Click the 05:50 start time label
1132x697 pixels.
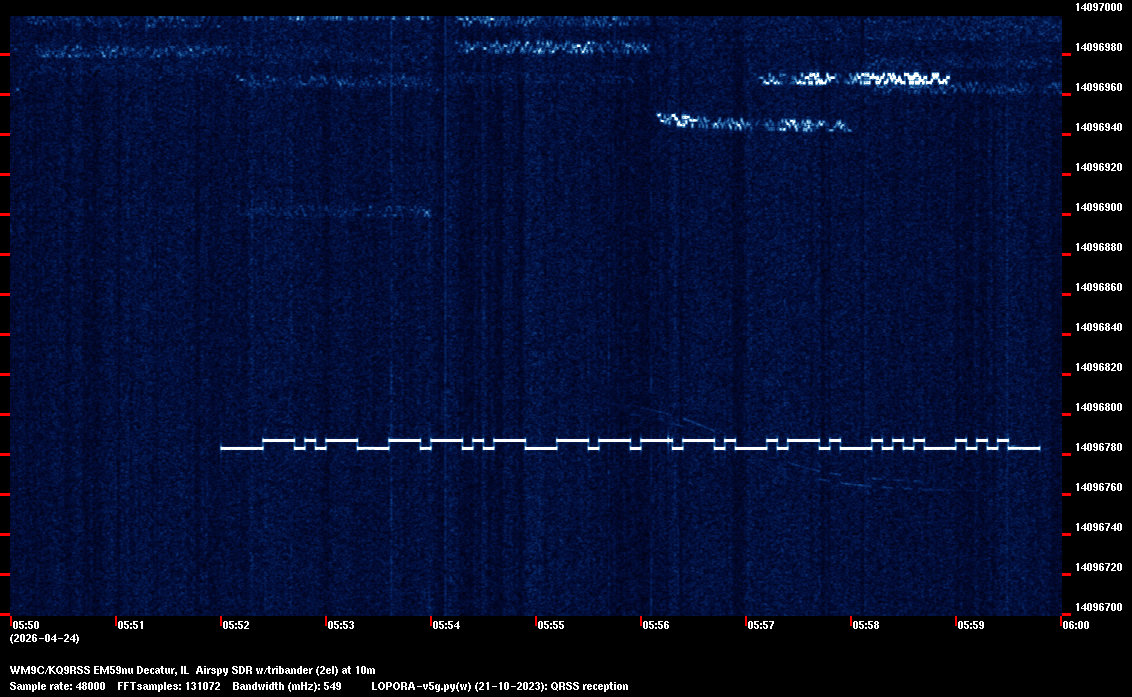(x=26, y=625)
